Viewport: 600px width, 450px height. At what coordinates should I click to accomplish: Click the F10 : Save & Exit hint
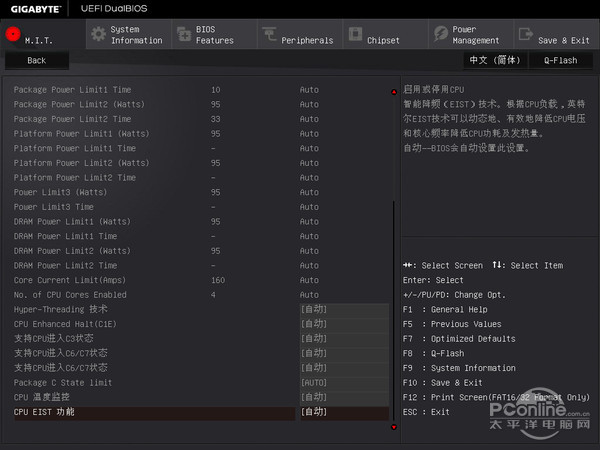point(443,383)
